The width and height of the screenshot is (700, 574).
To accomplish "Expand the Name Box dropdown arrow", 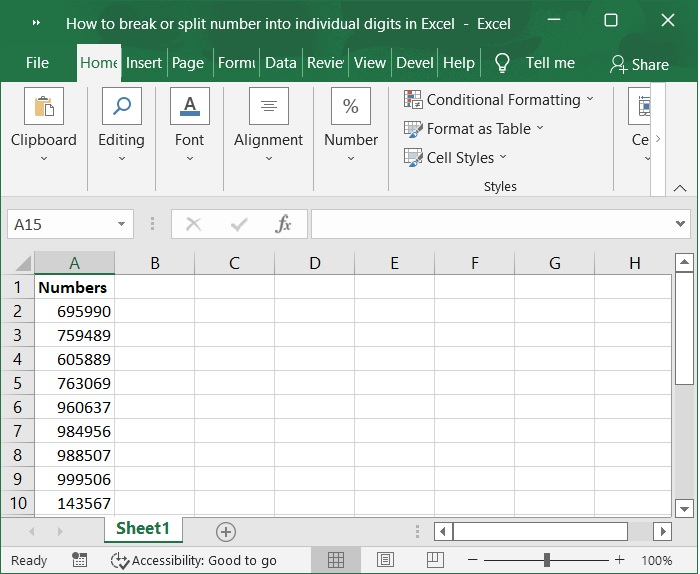I will [122, 225].
